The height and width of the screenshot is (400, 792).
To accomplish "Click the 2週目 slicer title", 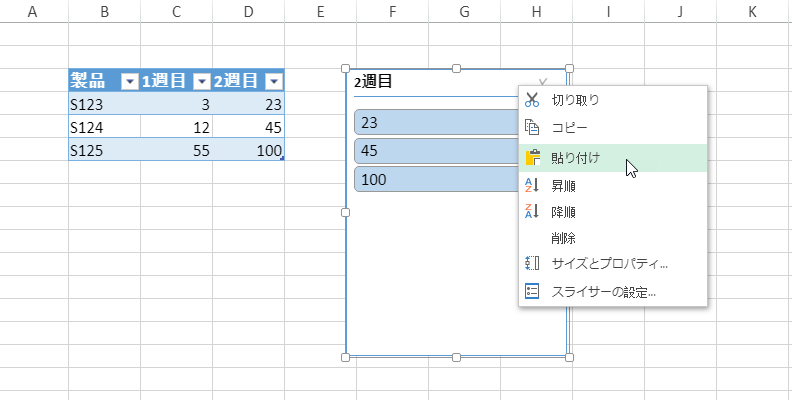I will point(373,83).
